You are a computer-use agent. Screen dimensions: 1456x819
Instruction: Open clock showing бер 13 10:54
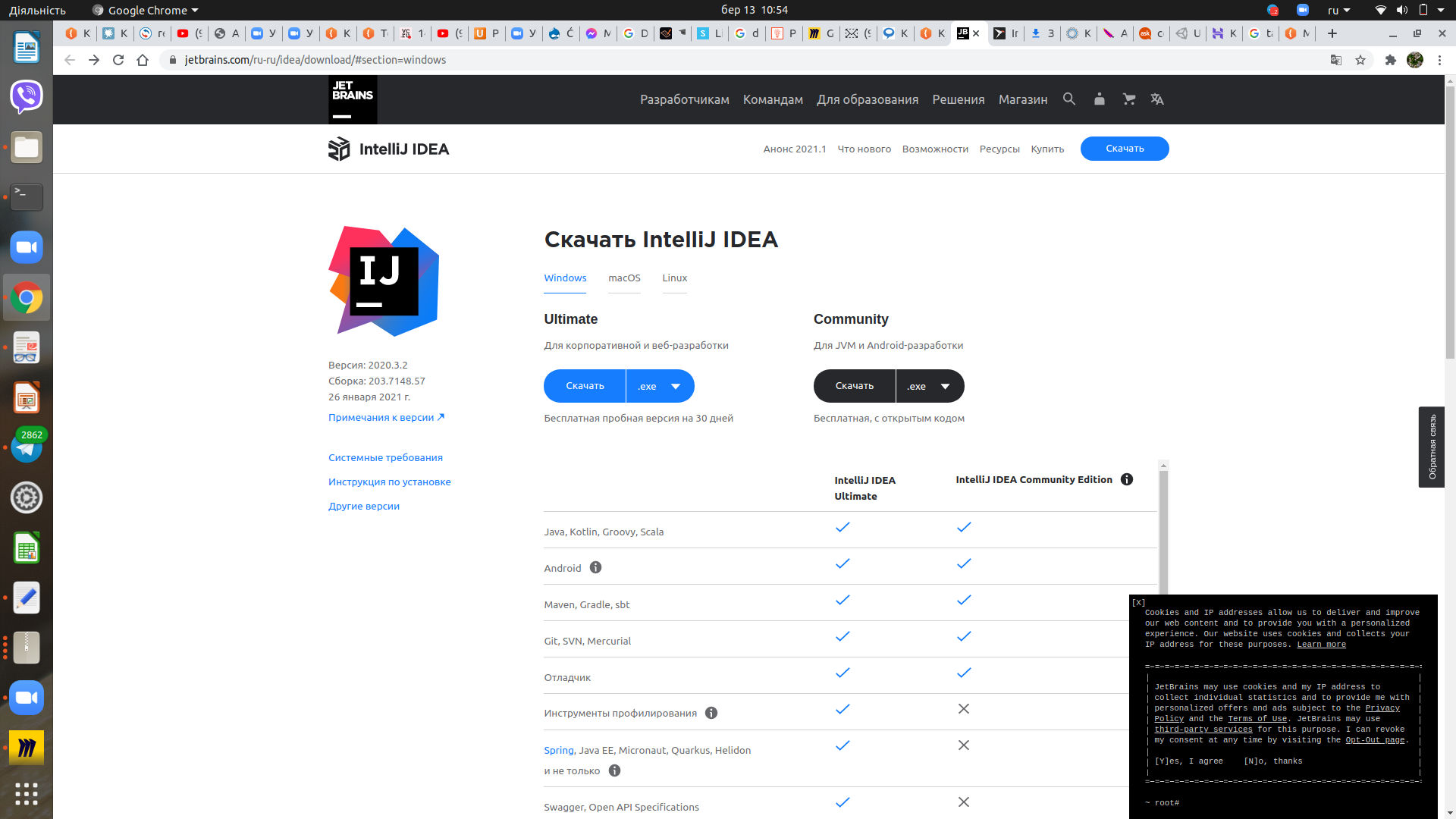tap(754, 10)
